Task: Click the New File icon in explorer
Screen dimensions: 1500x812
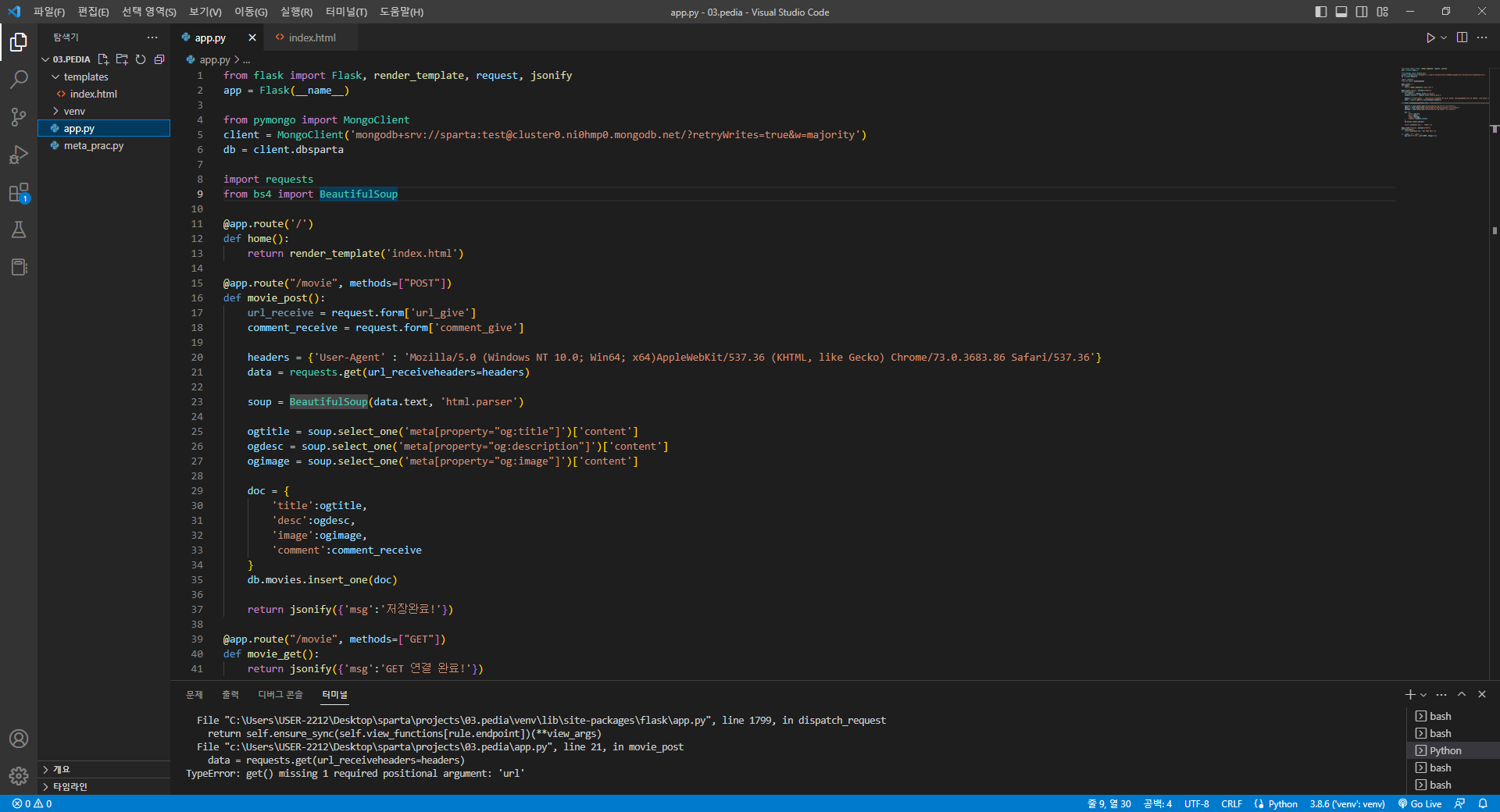Action: pyautogui.click(x=103, y=59)
